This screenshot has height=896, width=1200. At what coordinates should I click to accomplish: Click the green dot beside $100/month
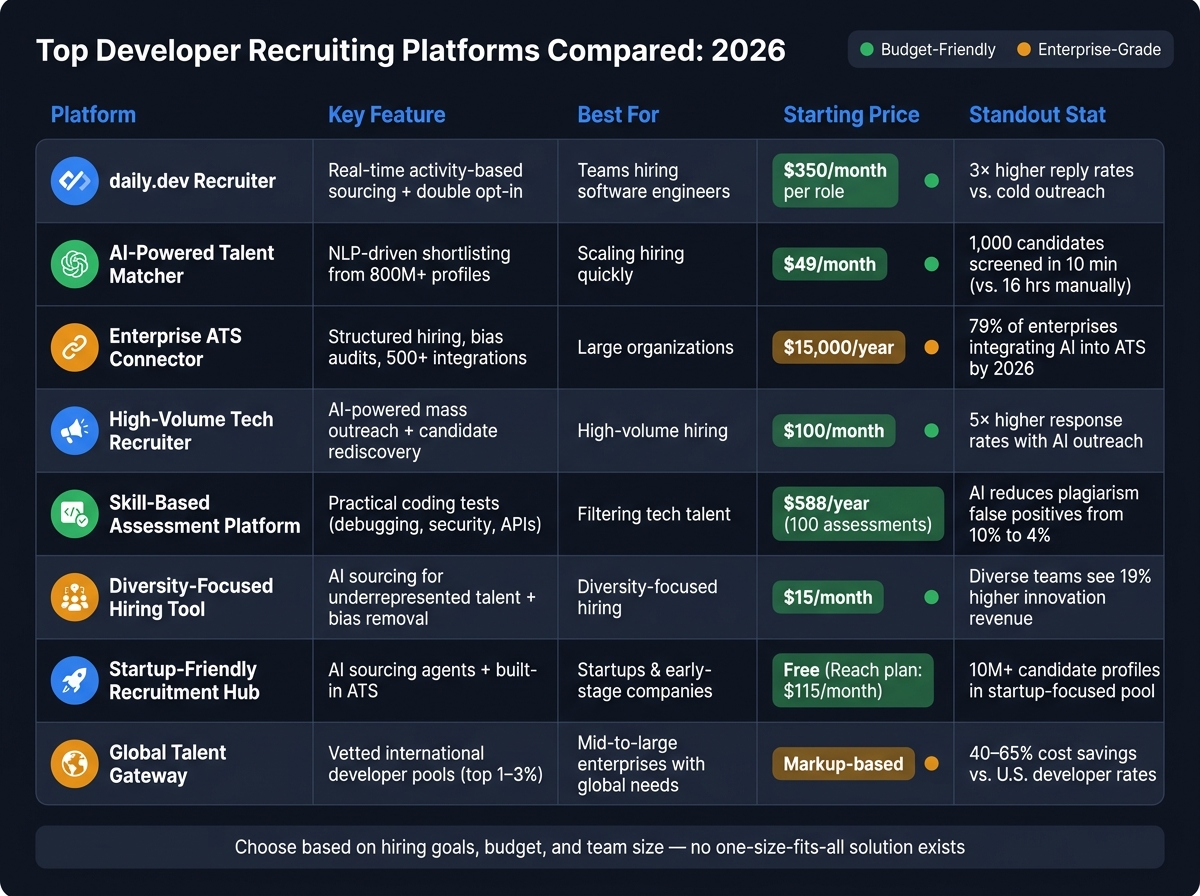point(931,431)
